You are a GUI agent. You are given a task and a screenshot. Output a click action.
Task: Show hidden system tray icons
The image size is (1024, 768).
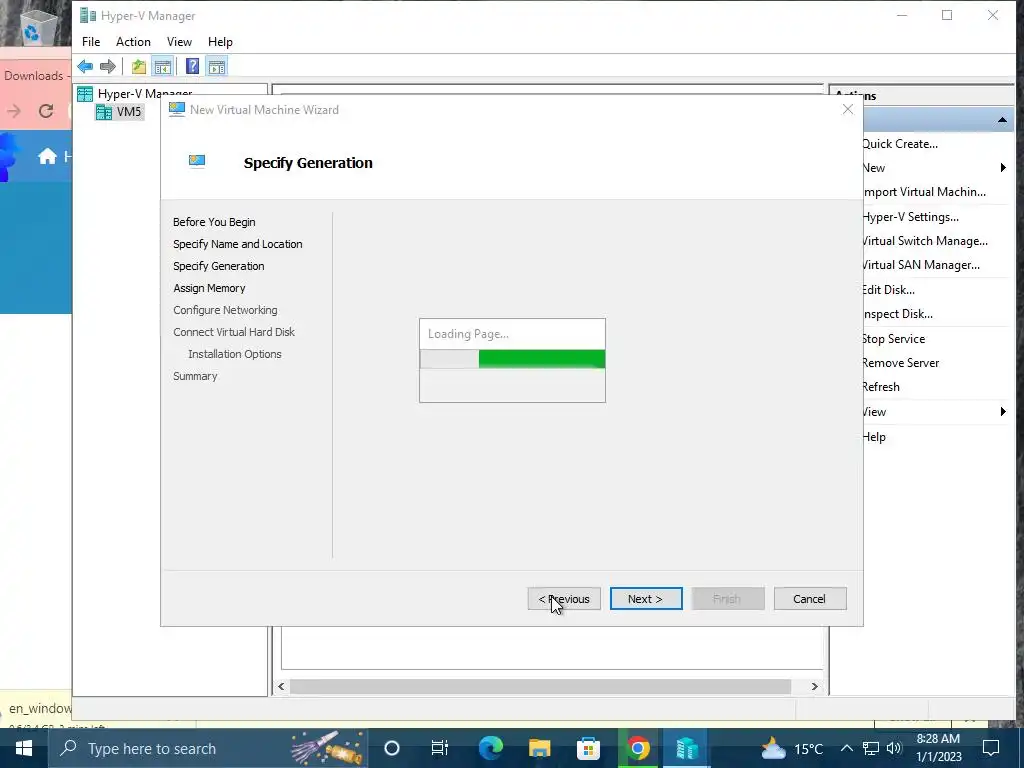click(x=846, y=748)
